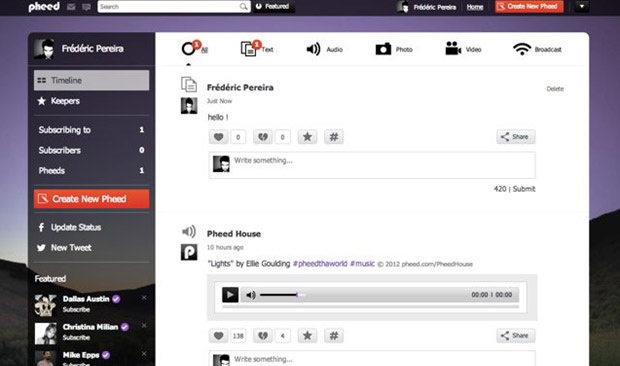620x366 pixels.
Task: Open the chat messages icon in top bar
Action: point(86,7)
